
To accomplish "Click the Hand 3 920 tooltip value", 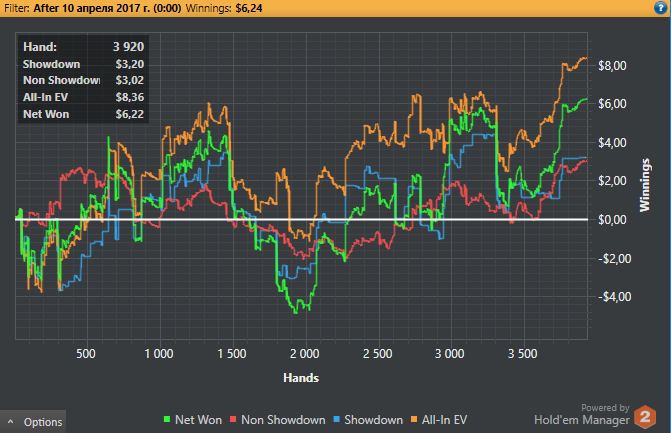I will click(128, 47).
